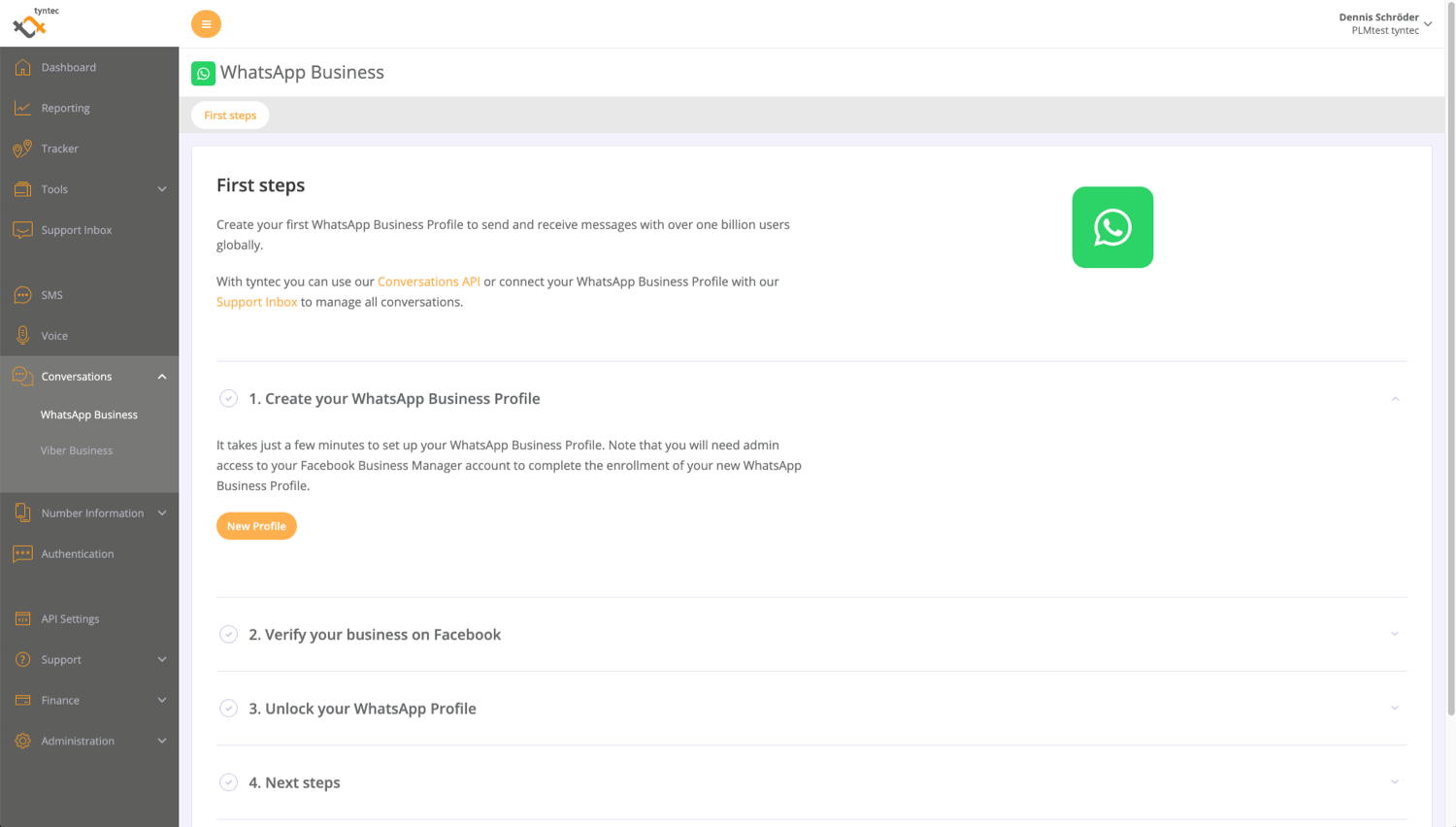Open the Dennis Schröder account dropdown
The image size is (1456, 827).
[1385, 23]
